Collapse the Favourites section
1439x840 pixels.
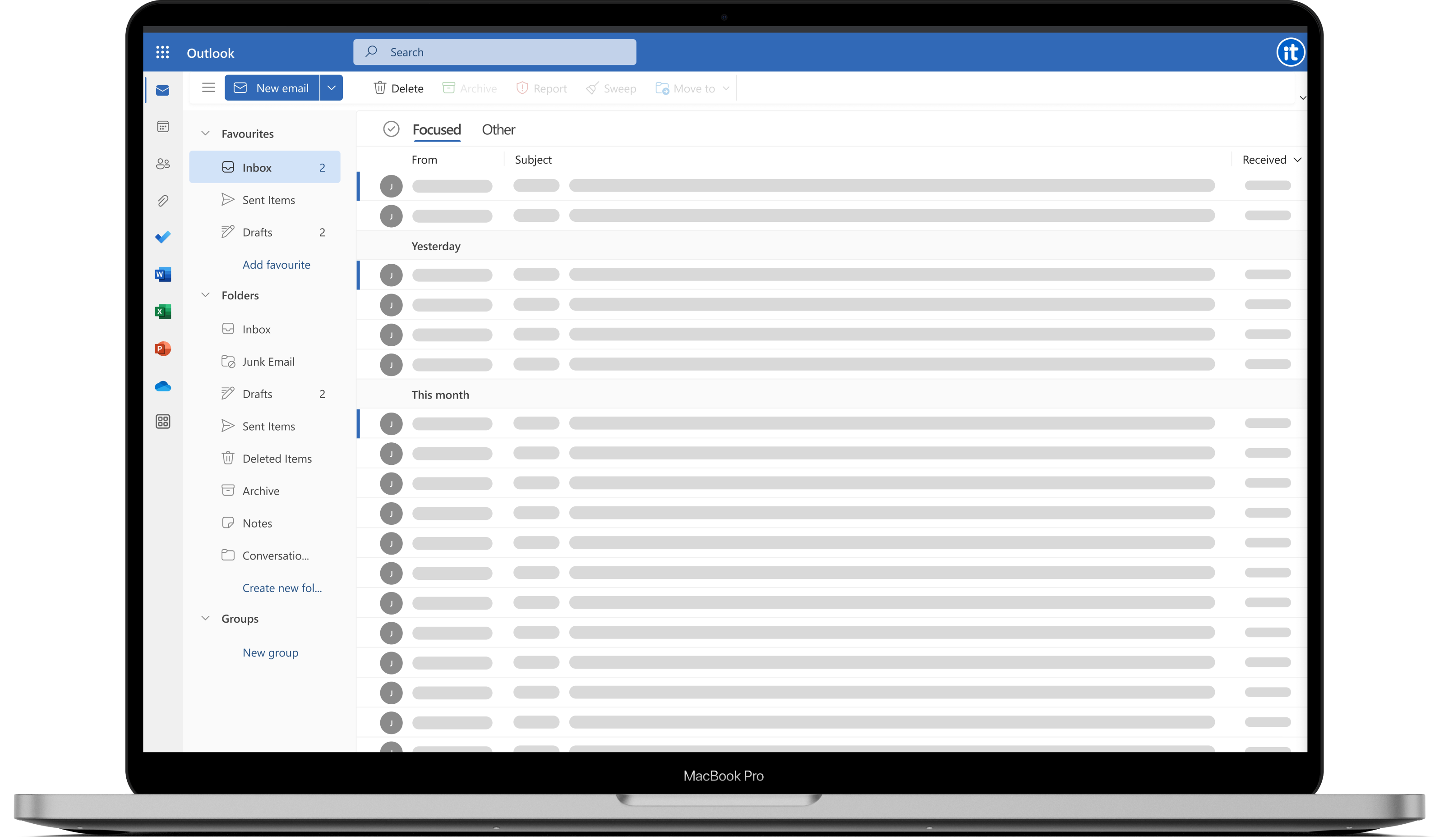click(206, 133)
